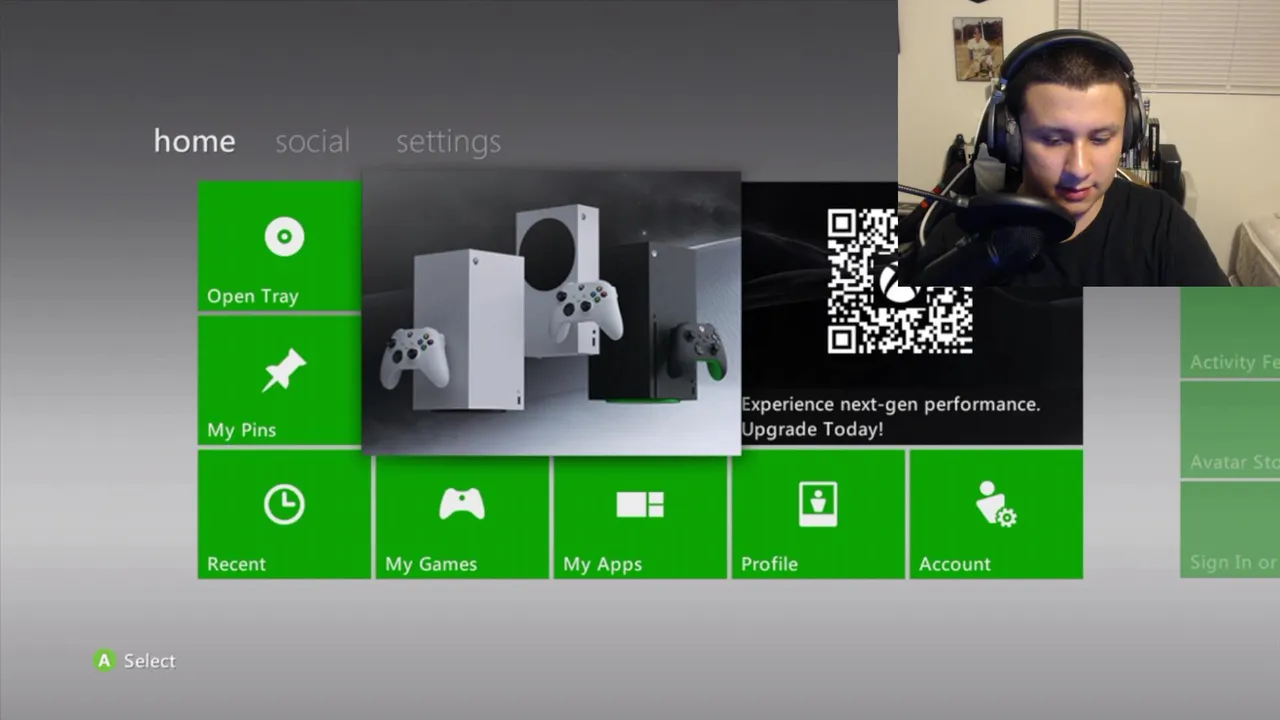This screenshot has height=720, width=1280.
Task: Click the My Games controller icon
Action: (x=462, y=504)
